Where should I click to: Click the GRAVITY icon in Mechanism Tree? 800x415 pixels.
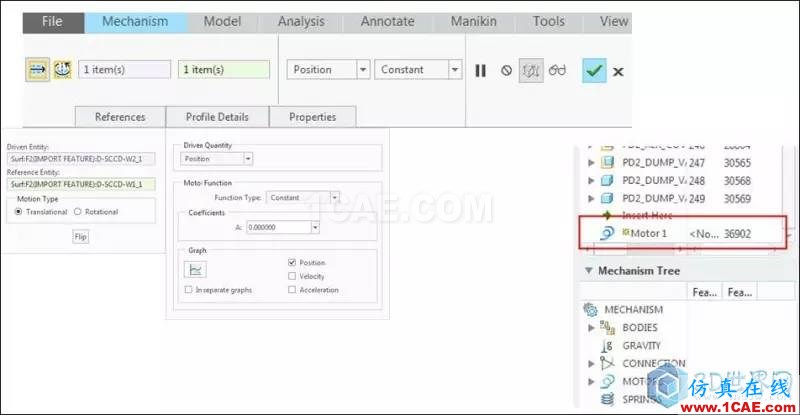click(607, 346)
